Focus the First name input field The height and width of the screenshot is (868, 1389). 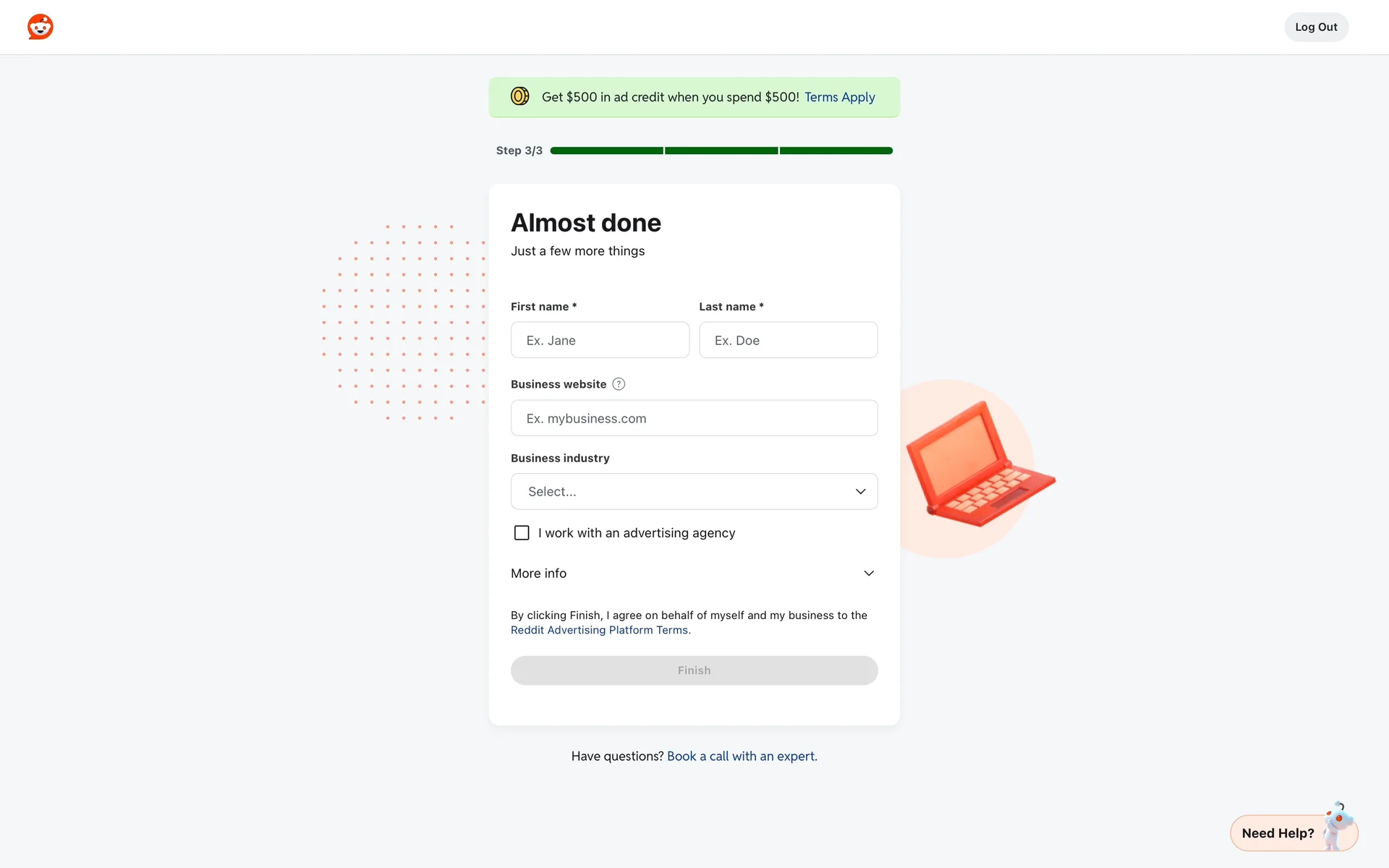click(600, 340)
